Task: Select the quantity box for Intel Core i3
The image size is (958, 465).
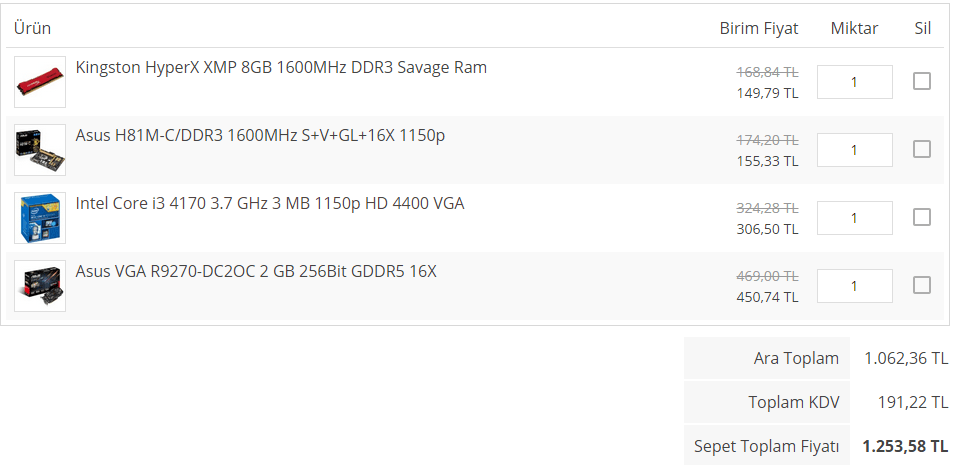Action: 854,218
